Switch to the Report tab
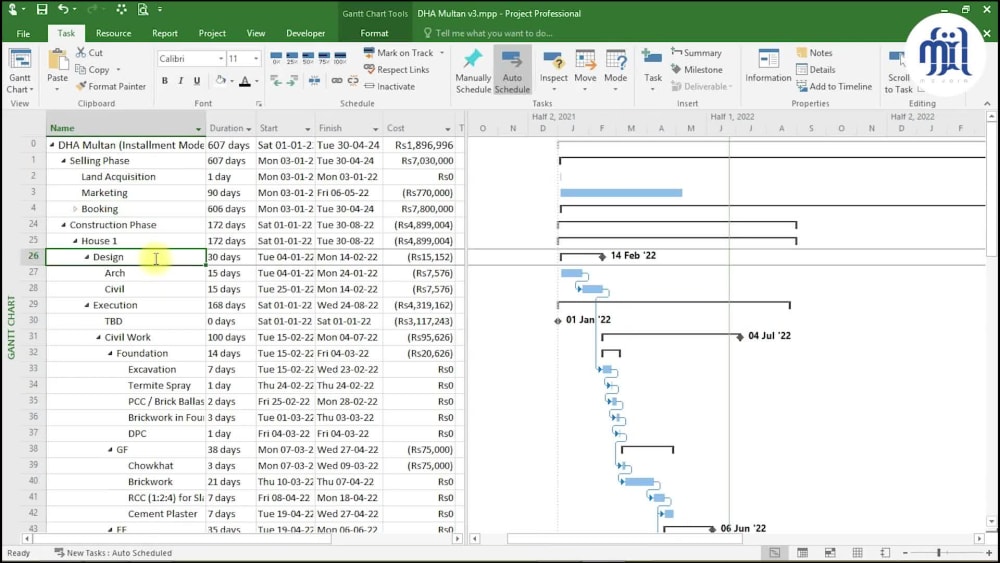This screenshot has height=563, width=1000. click(x=165, y=33)
